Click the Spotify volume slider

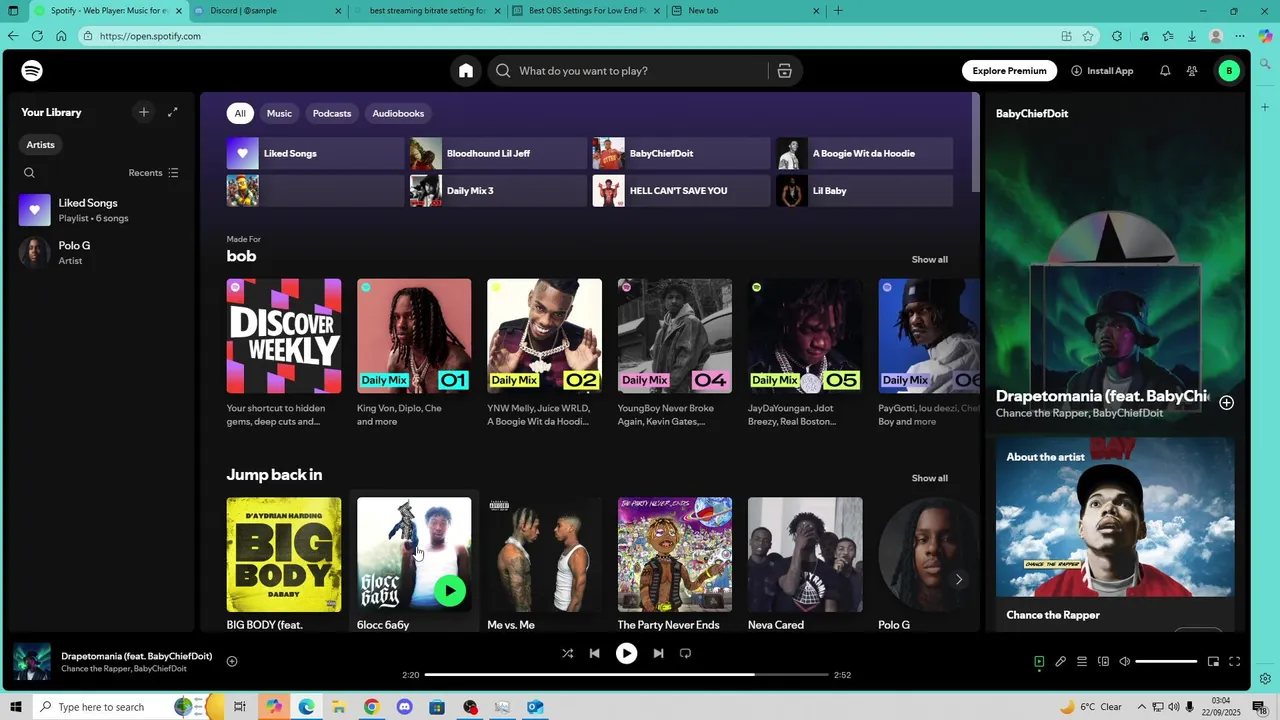(x=1166, y=661)
